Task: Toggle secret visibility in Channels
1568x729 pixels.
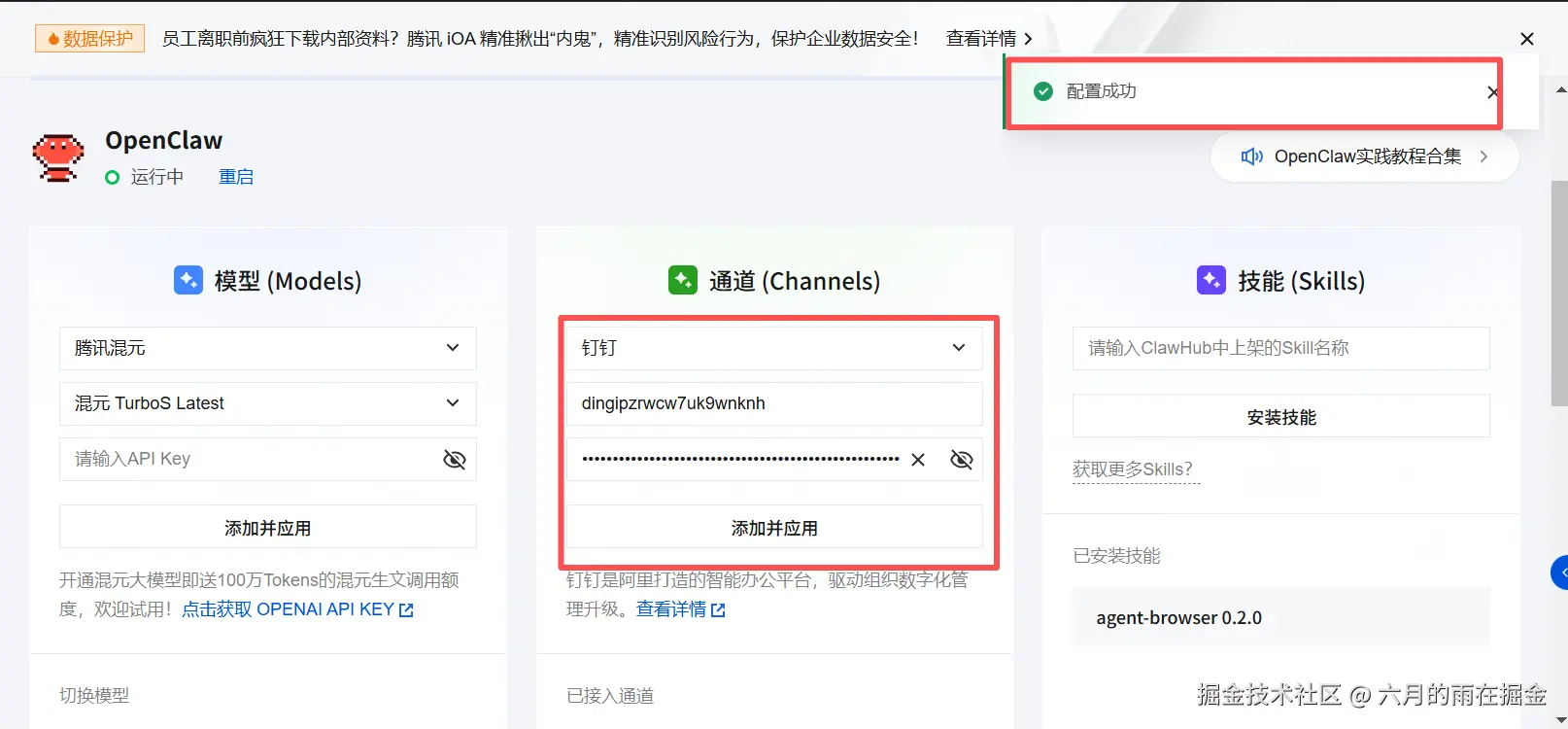Action: 962,460
